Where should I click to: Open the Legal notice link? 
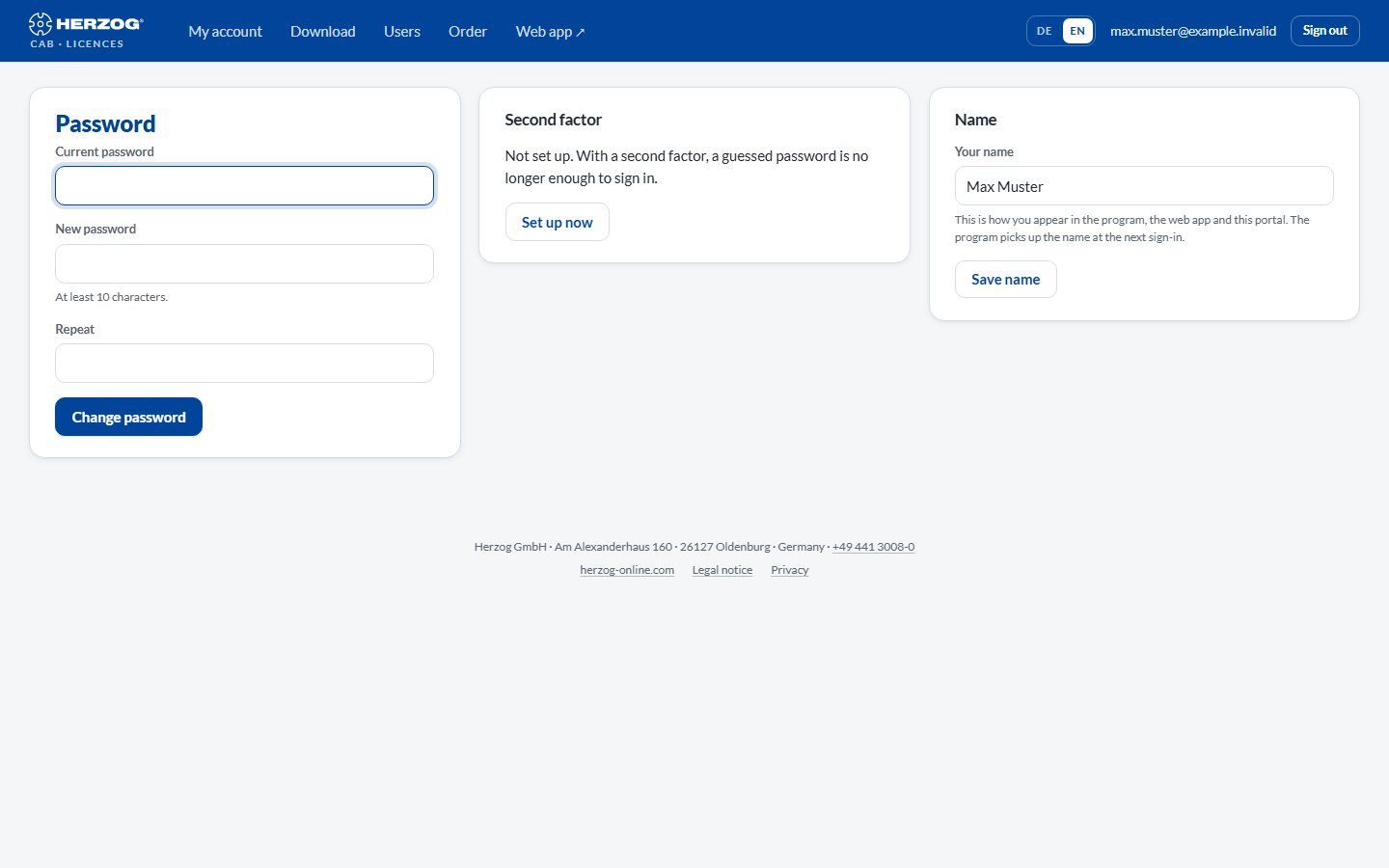point(722,570)
